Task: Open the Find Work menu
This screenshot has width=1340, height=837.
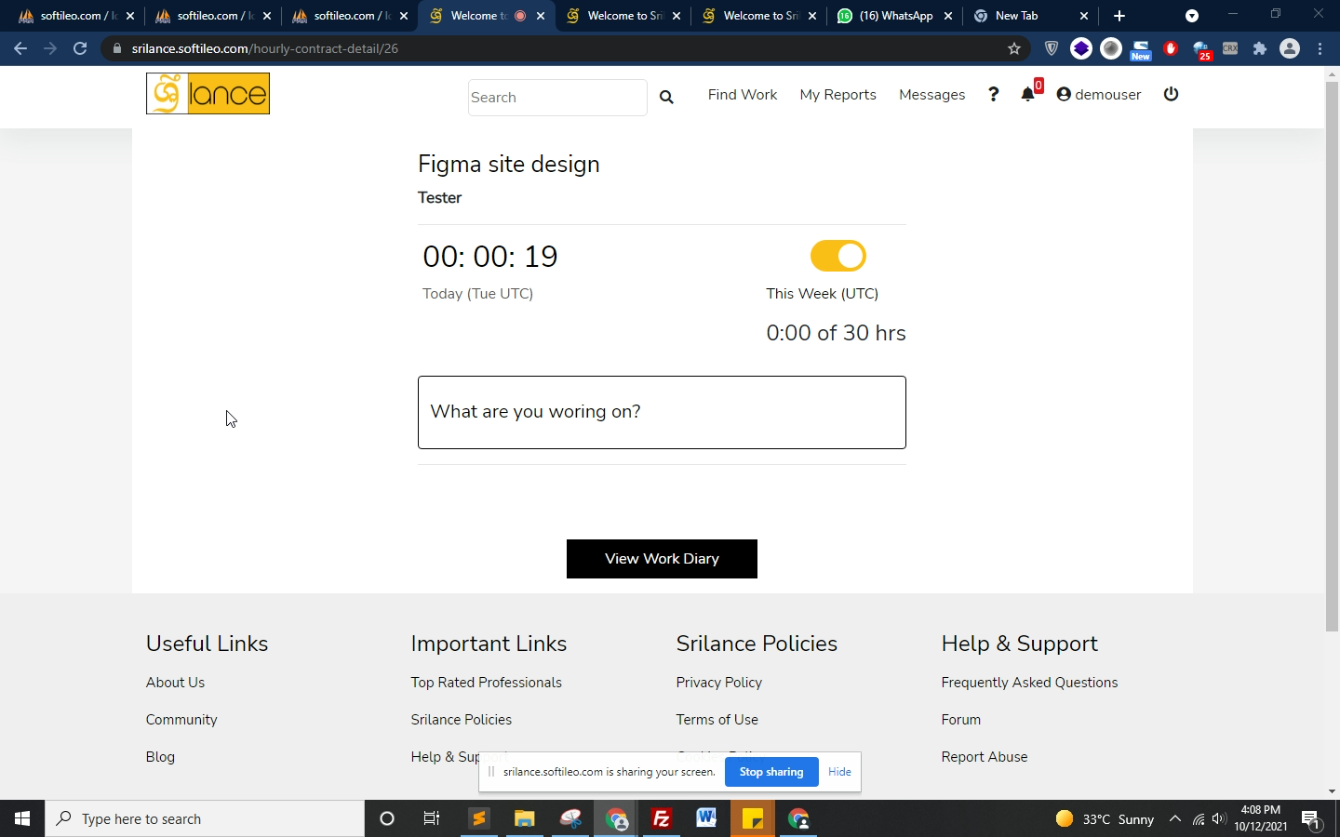Action: [x=742, y=94]
